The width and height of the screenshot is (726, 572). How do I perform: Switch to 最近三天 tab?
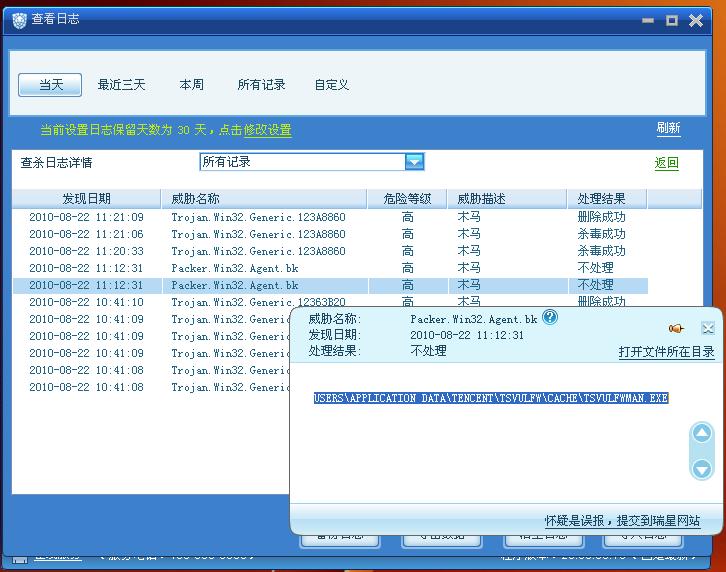click(x=121, y=85)
